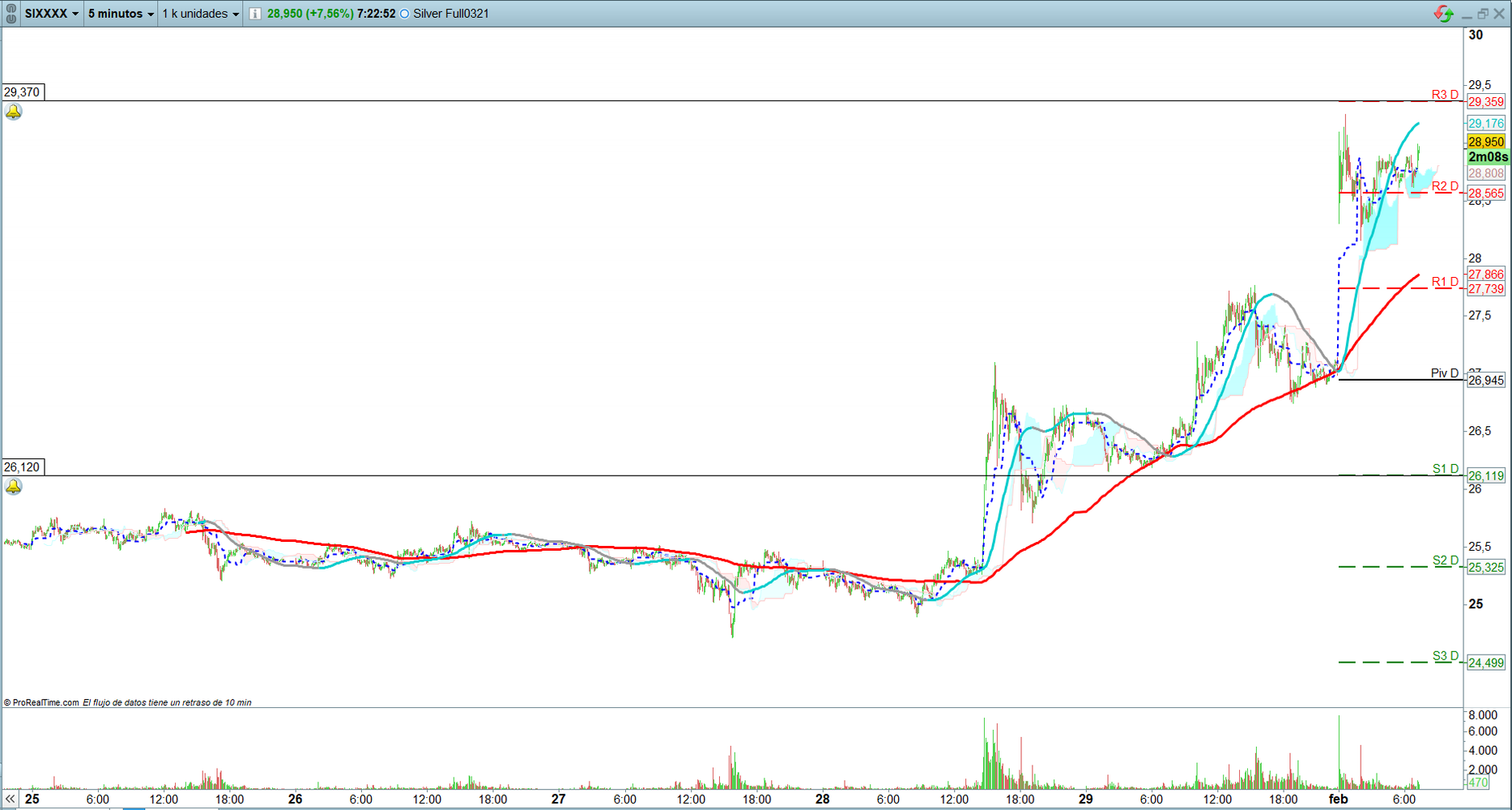Click the 7:22:52 clock in header
Viewport: 1512px width, 810px height.
click(377, 14)
